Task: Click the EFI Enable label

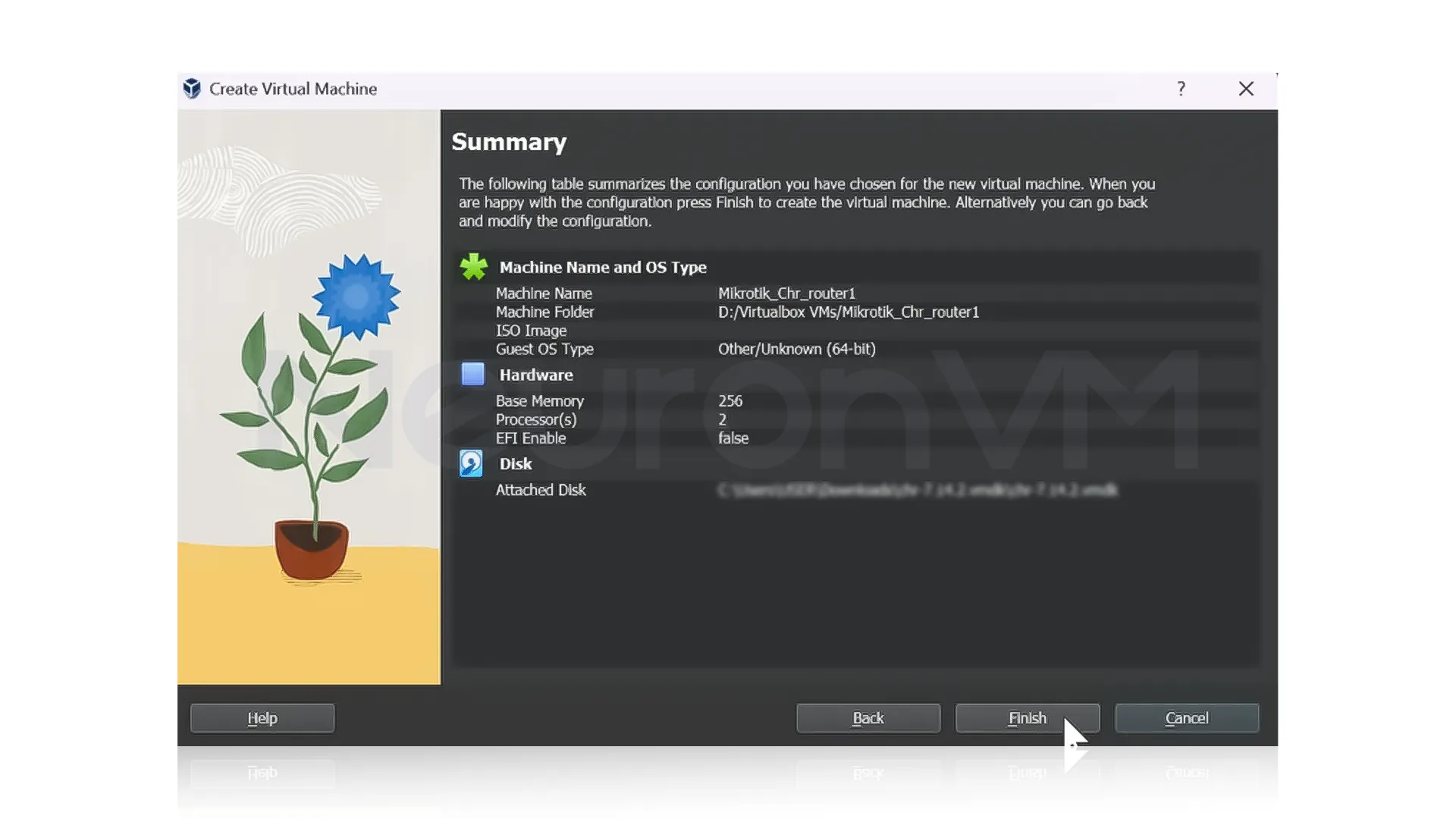Action: pyautogui.click(x=531, y=438)
